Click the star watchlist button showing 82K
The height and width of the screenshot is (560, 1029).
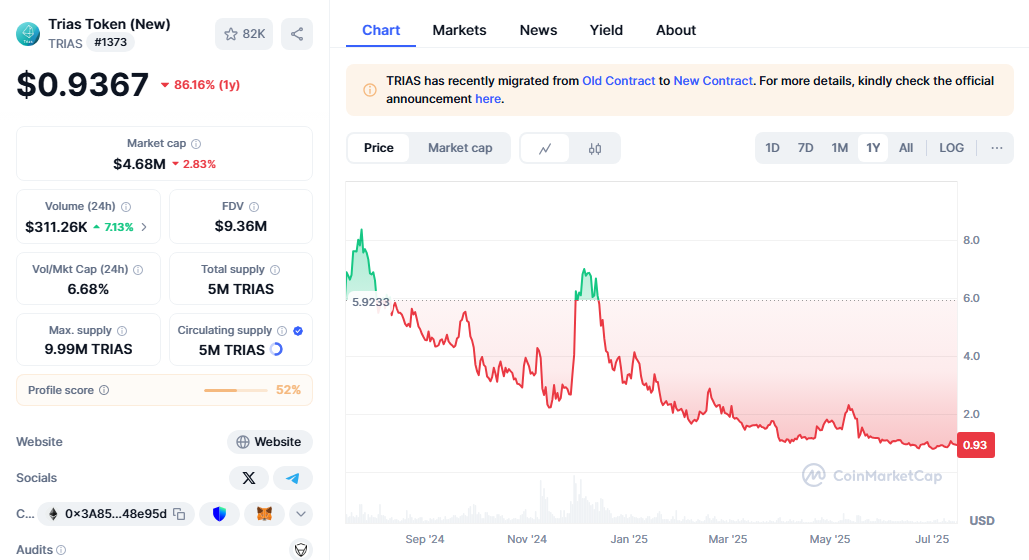pyautogui.click(x=244, y=34)
